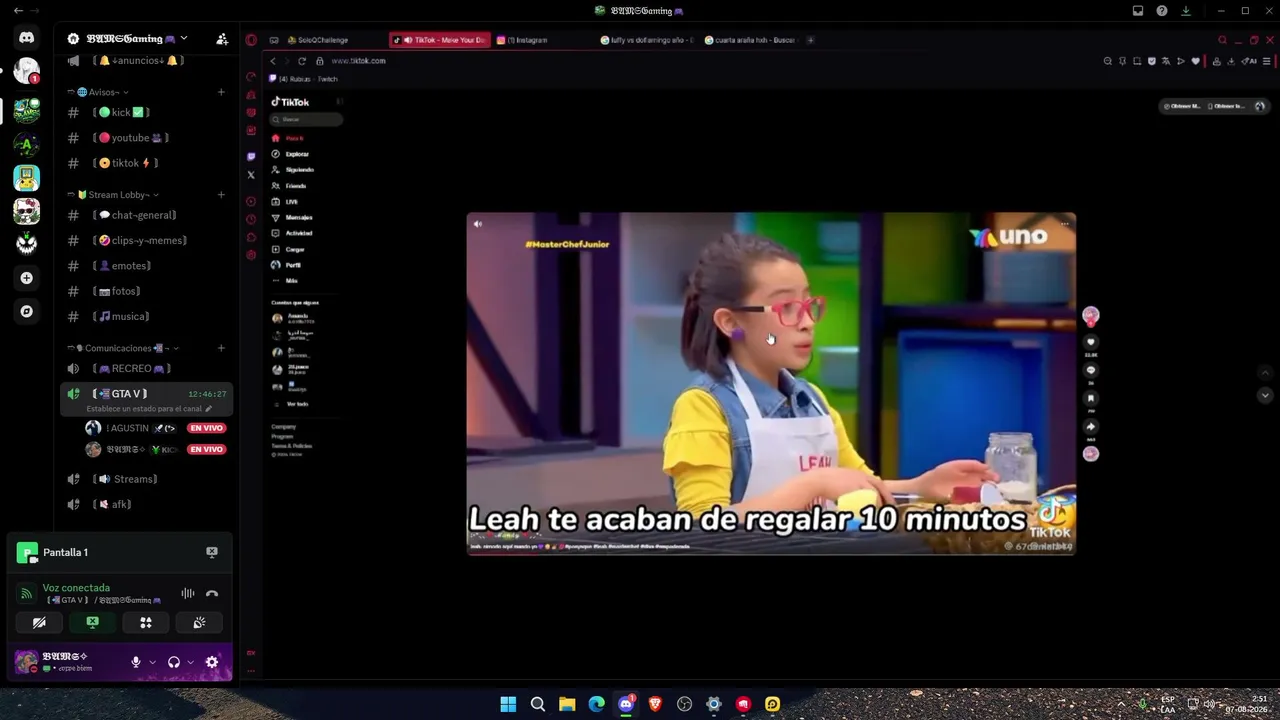Viewport: 1280px width, 720px height.
Task: Open the Discover servers compass icon
Action: (x=27, y=311)
